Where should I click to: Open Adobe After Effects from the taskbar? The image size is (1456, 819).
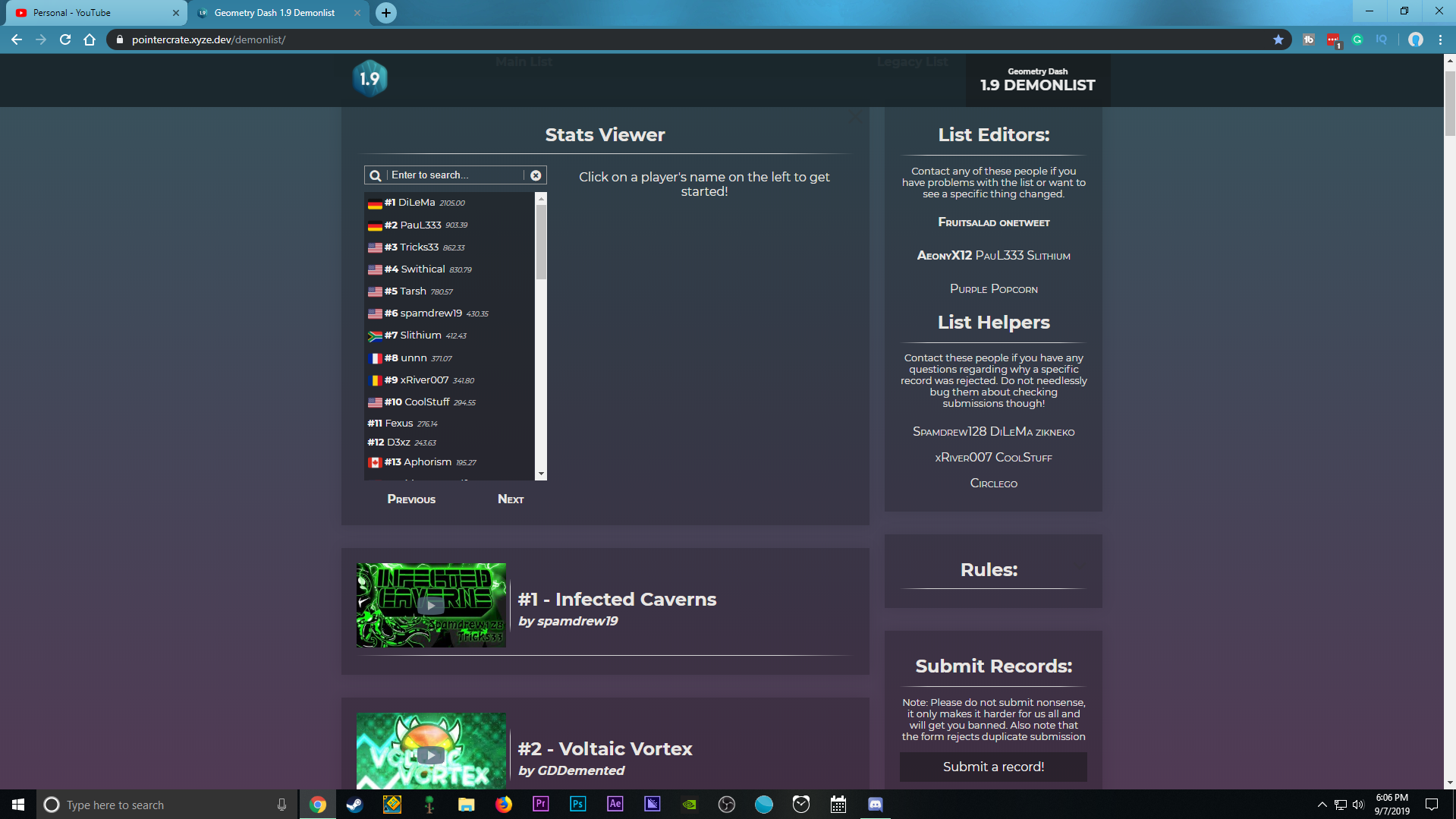[615, 805]
